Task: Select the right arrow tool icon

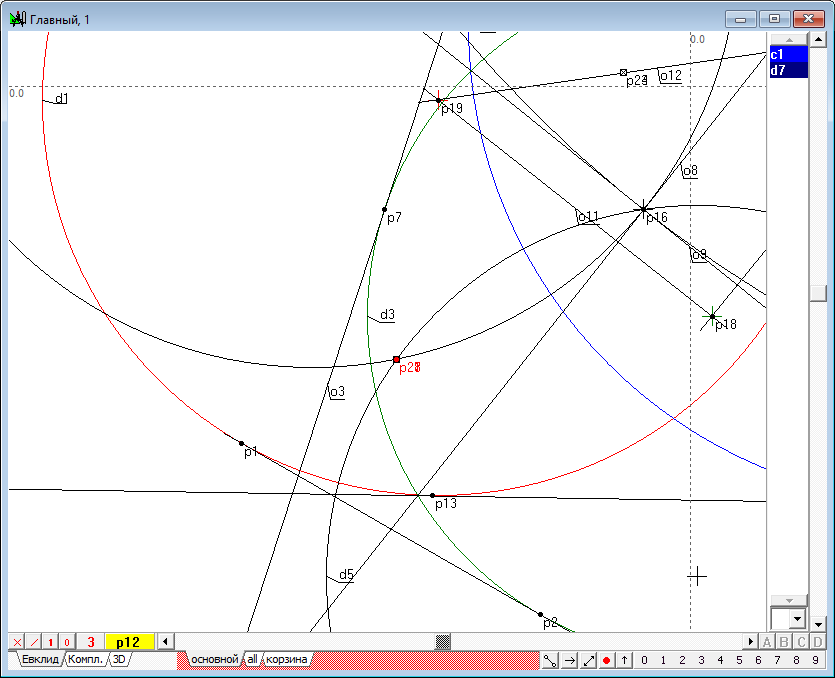Action: pos(569,660)
